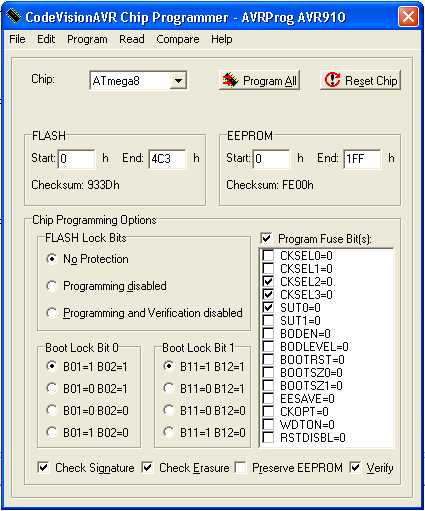The image size is (425, 511).
Task: Select Programming disabled lock bit option
Action: (x=52, y=286)
